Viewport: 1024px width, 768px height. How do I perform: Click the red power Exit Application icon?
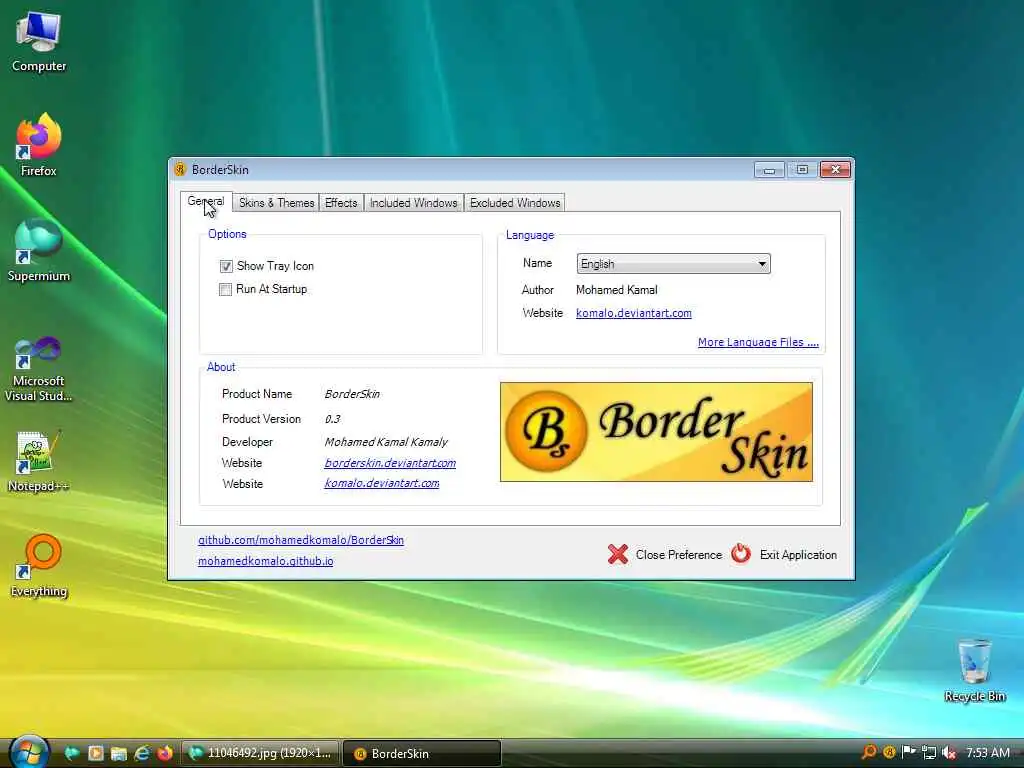(x=741, y=554)
